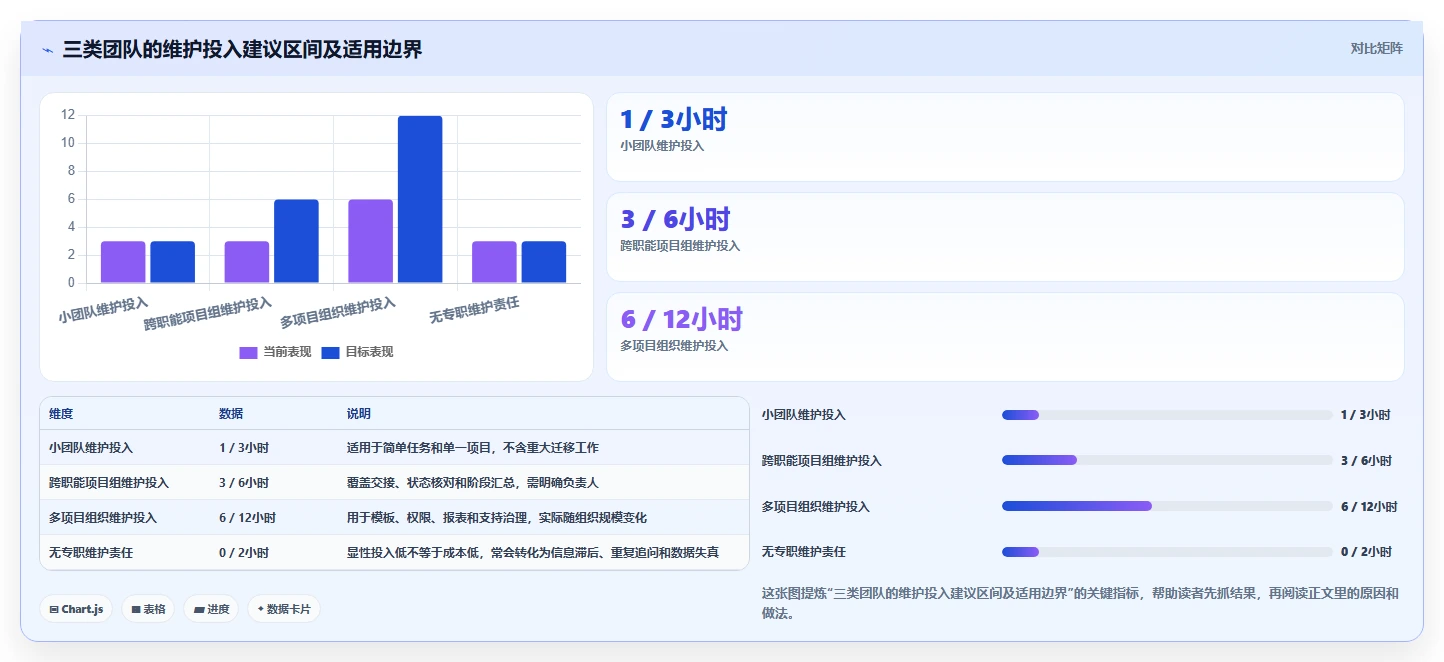Click the 6 / 12小时 data card

coord(1005,337)
